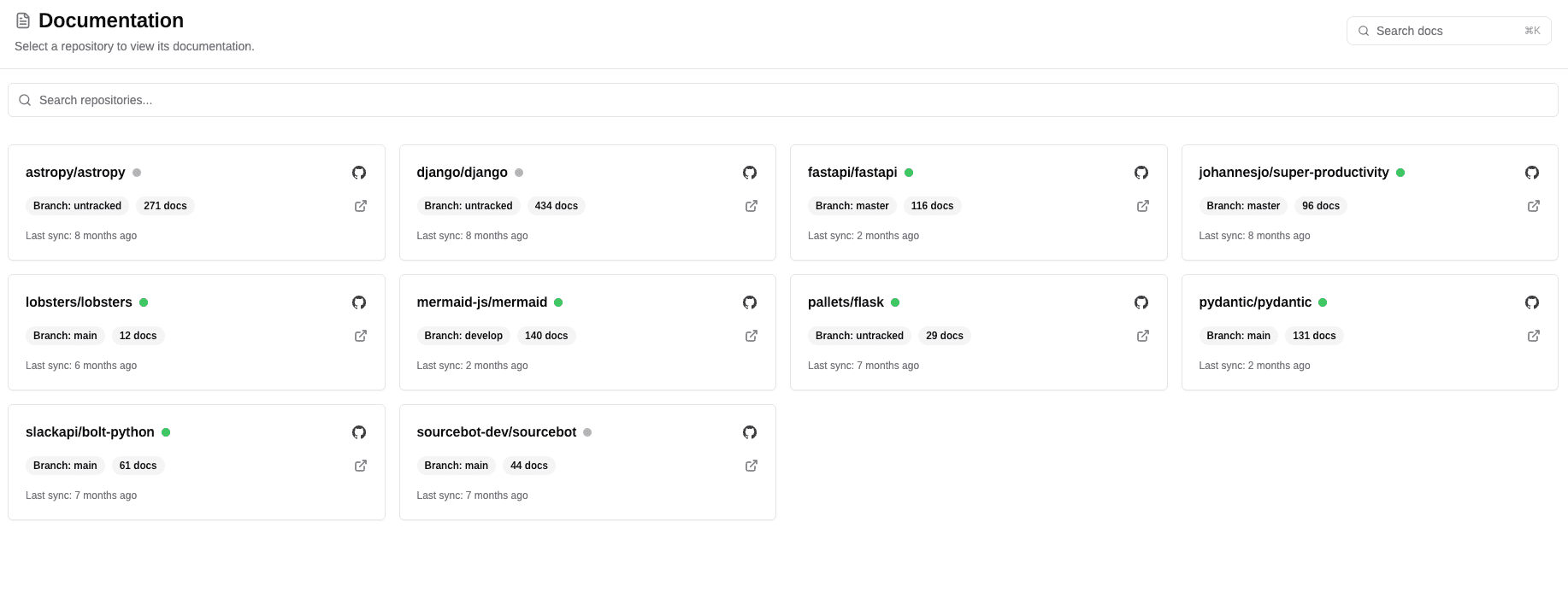Click GitHub icon on slackapi/bolt-python card

[359, 432]
